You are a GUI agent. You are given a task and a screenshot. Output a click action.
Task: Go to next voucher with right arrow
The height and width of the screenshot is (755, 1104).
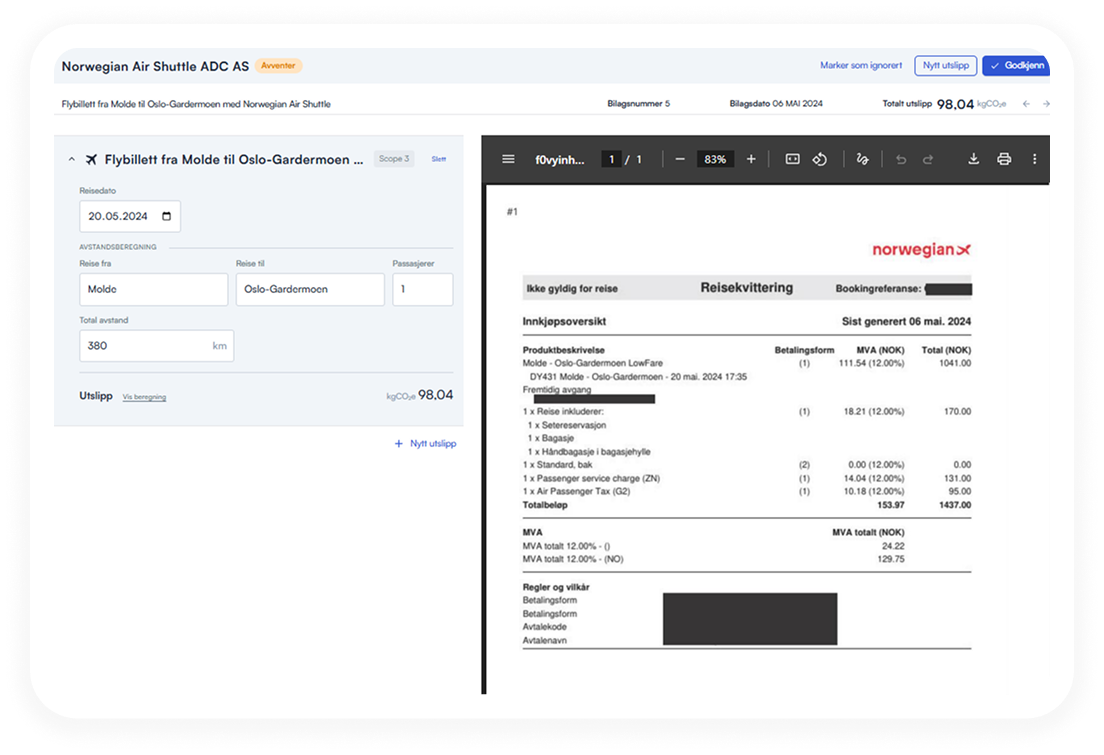click(x=1046, y=104)
